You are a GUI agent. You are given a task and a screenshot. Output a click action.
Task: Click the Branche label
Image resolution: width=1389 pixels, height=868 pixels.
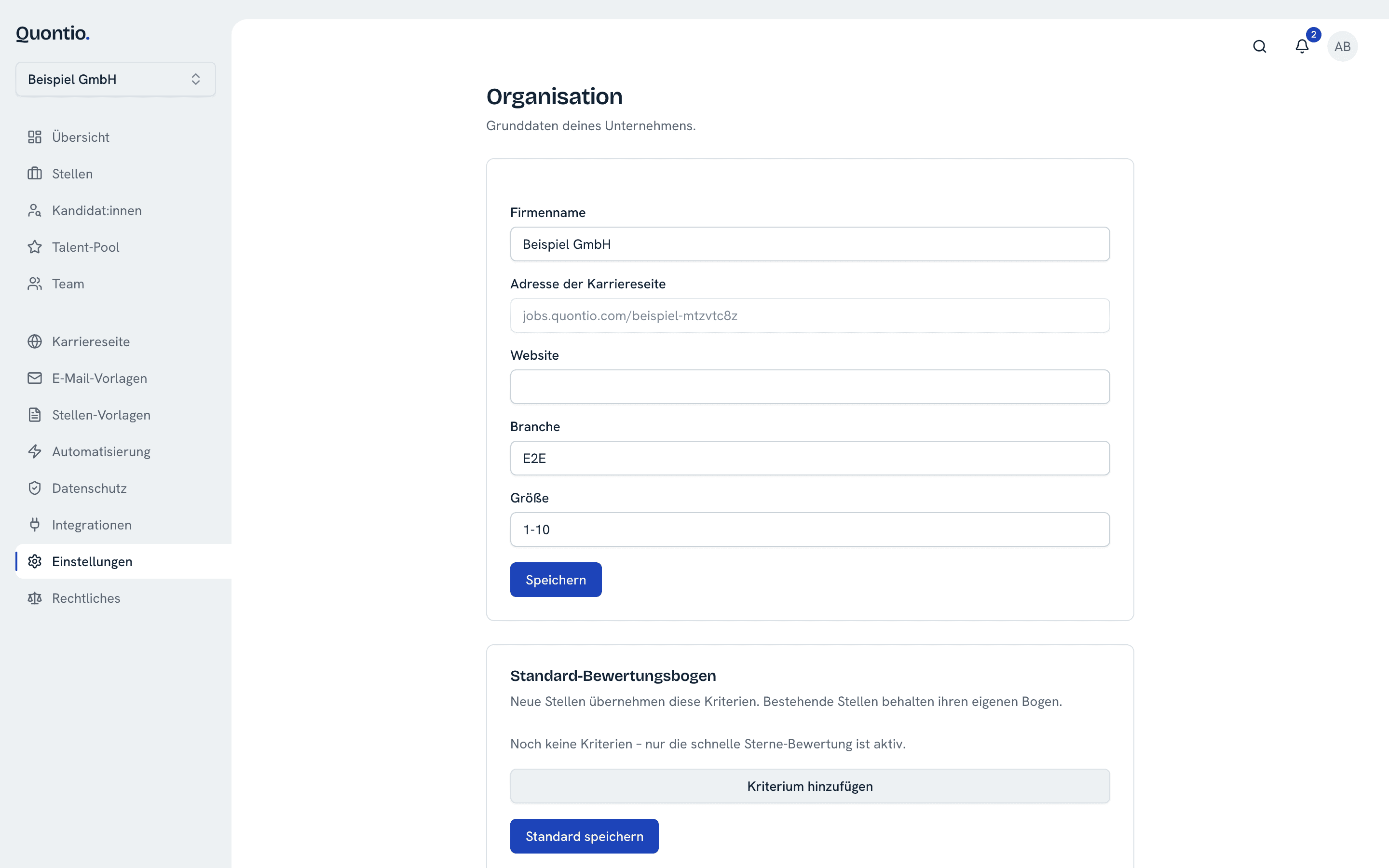click(535, 427)
